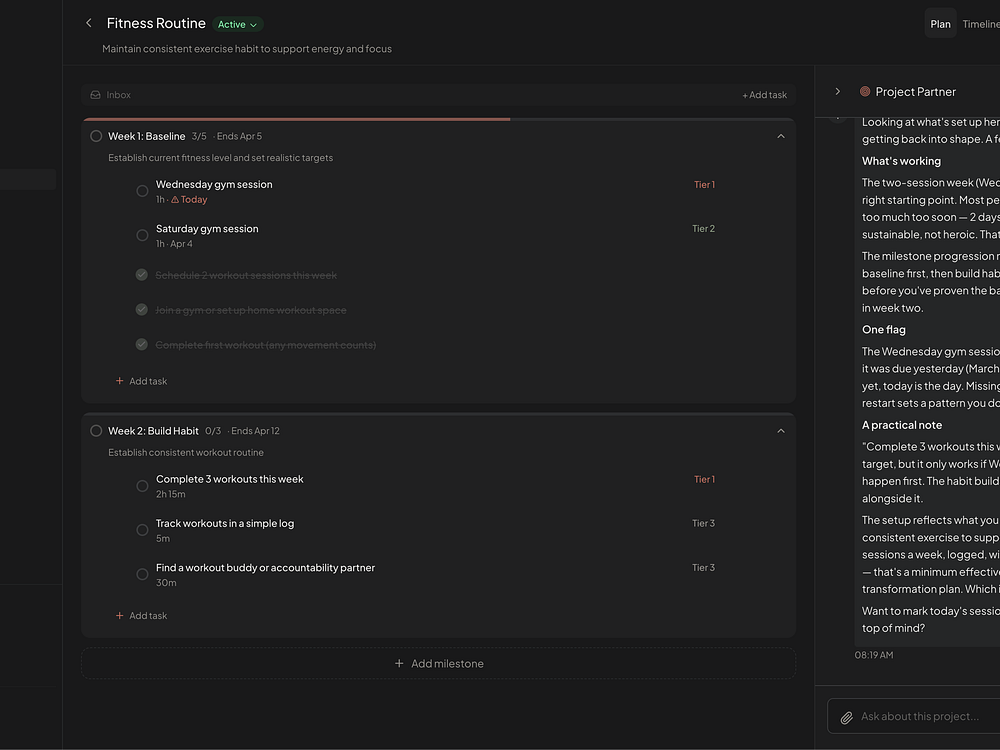Click the plus icon on Add milestone
Screen dimensions: 1000x750
pos(399,664)
